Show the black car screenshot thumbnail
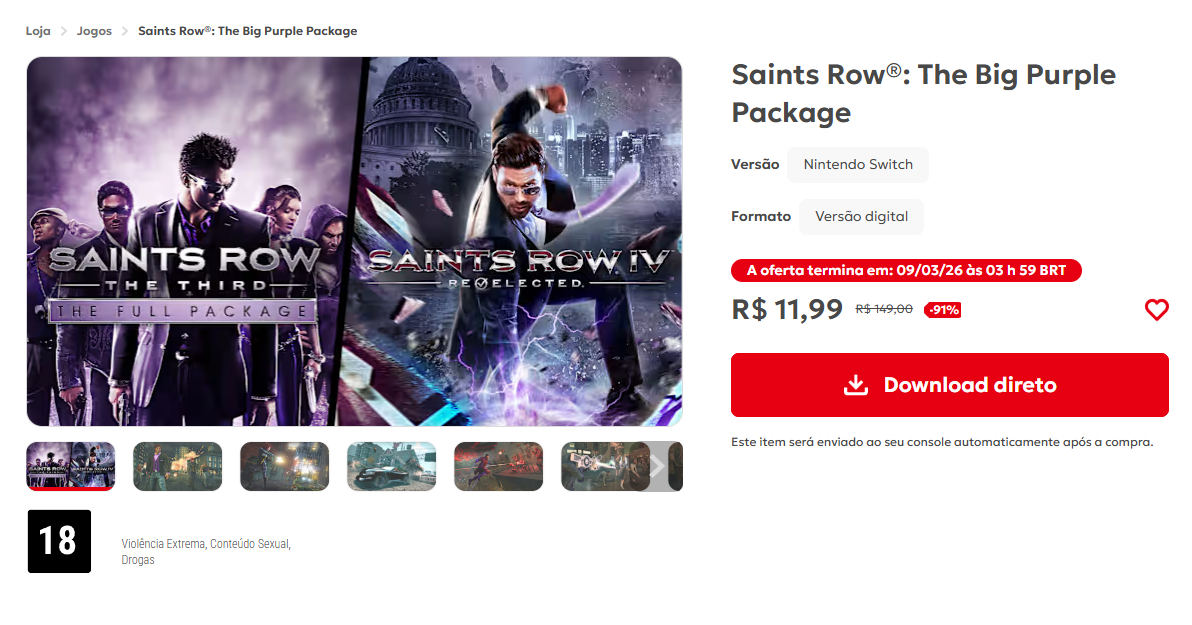The width and height of the screenshot is (1192, 625). 391,466
